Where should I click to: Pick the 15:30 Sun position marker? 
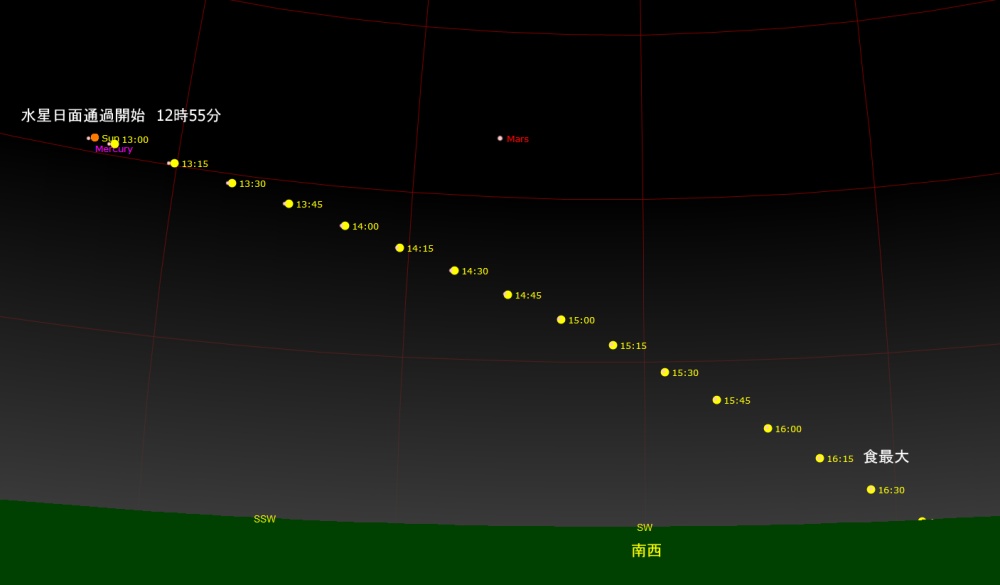click(665, 372)
